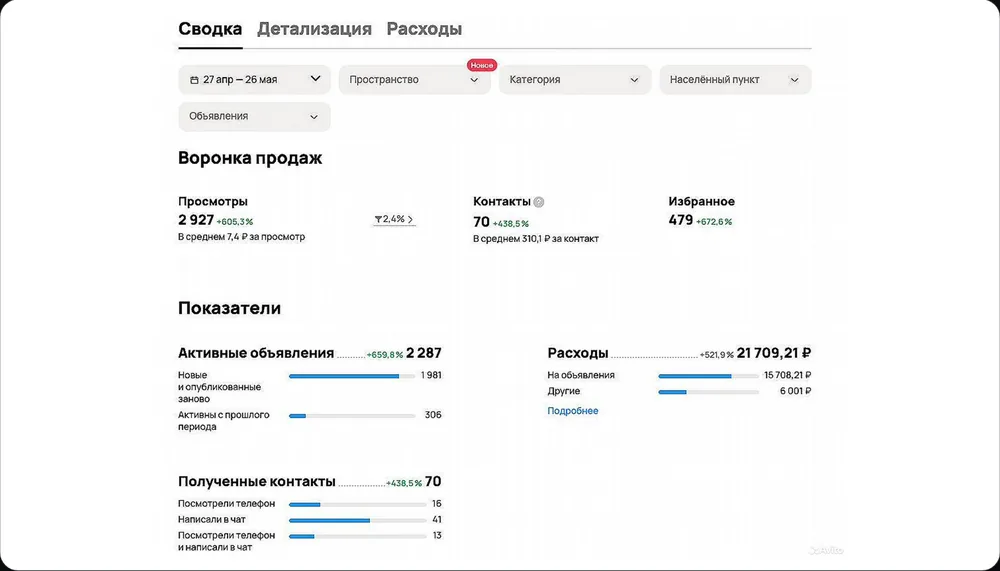Click the Посмотрели телефон row's bar (value 16)

(x=357, y=505)
